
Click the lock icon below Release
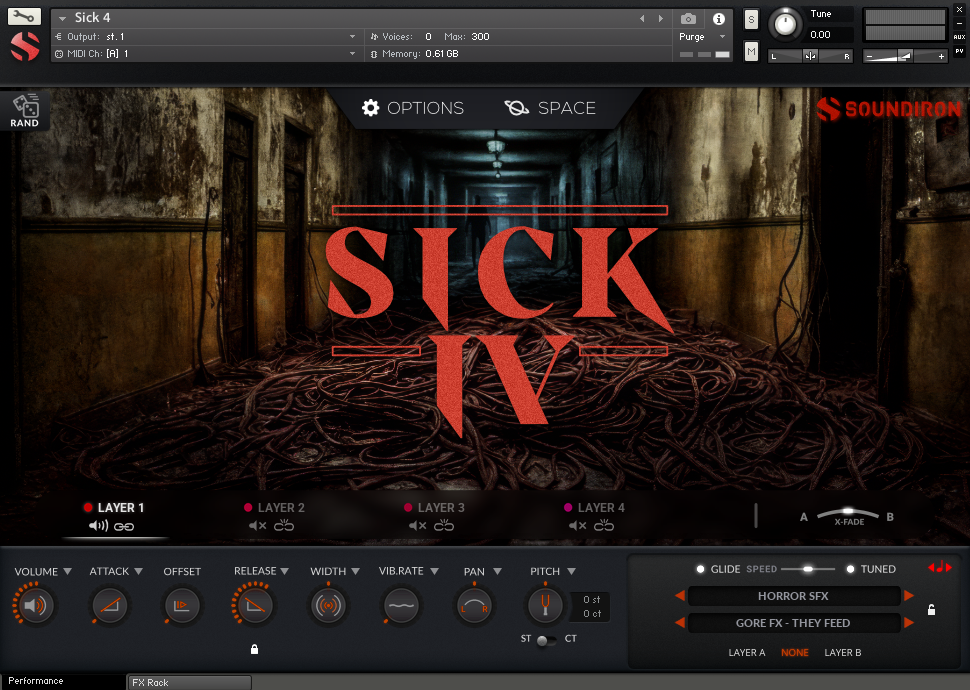pyautogui.click(x=254, y=649)
